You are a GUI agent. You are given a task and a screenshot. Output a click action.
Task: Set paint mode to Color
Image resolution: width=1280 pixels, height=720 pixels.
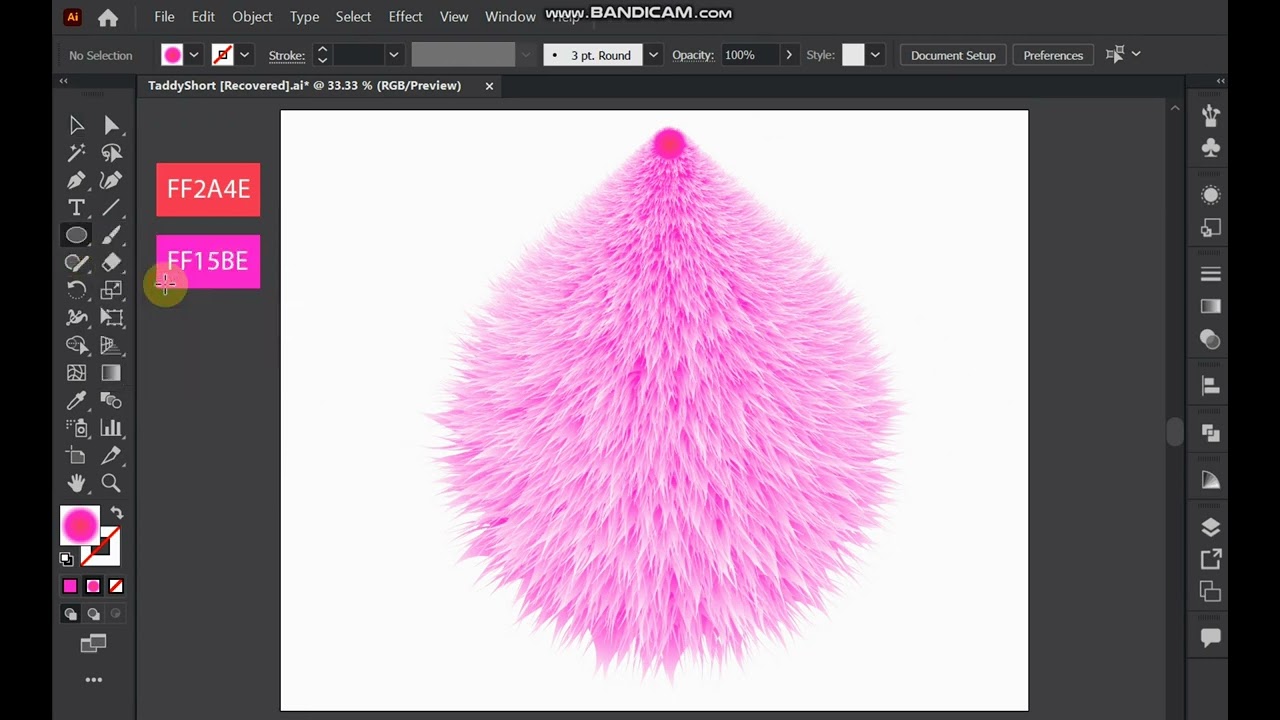[70, 586]
